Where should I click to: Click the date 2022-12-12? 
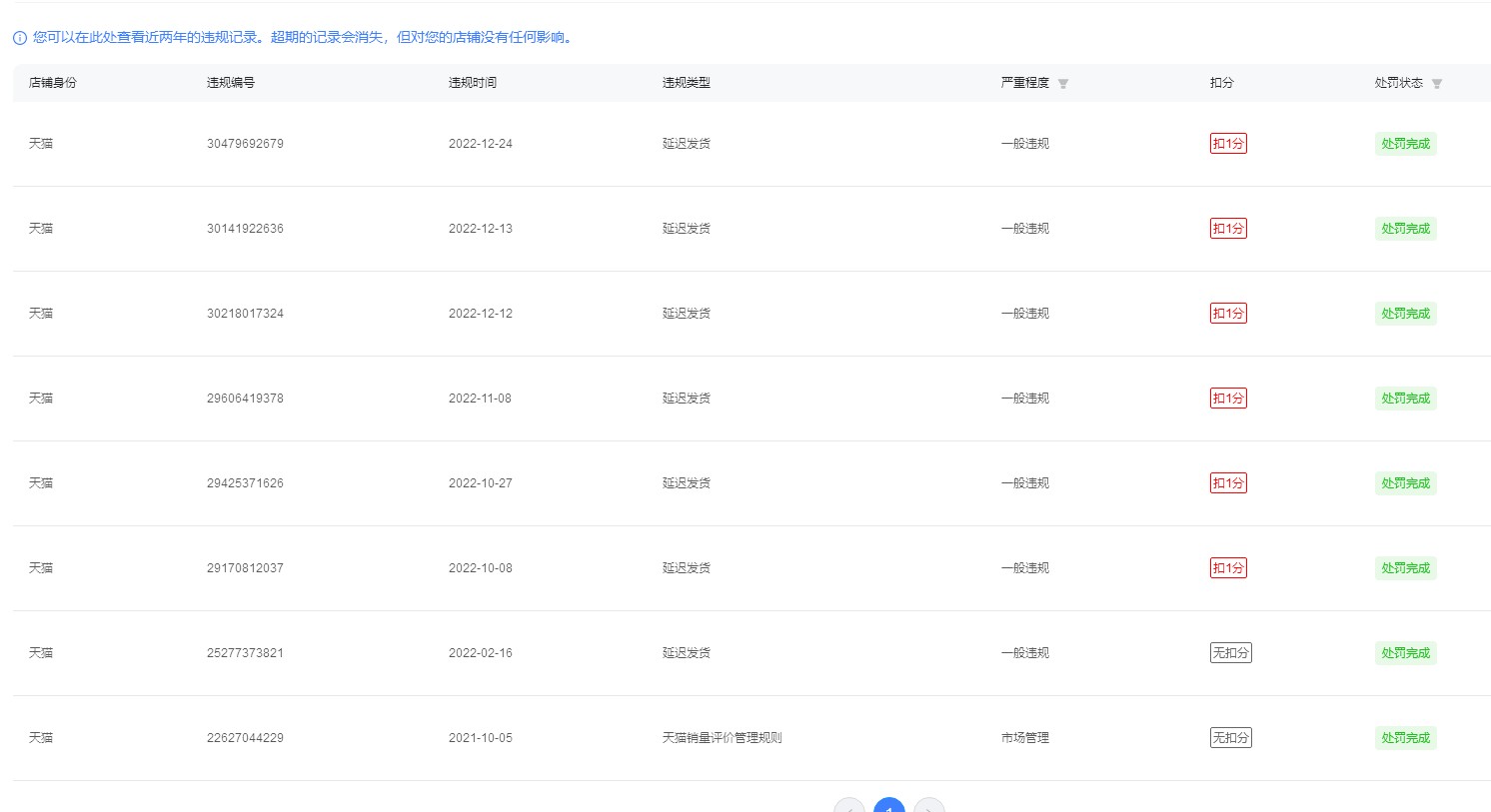pyautogui.click(x=481, y=314)
